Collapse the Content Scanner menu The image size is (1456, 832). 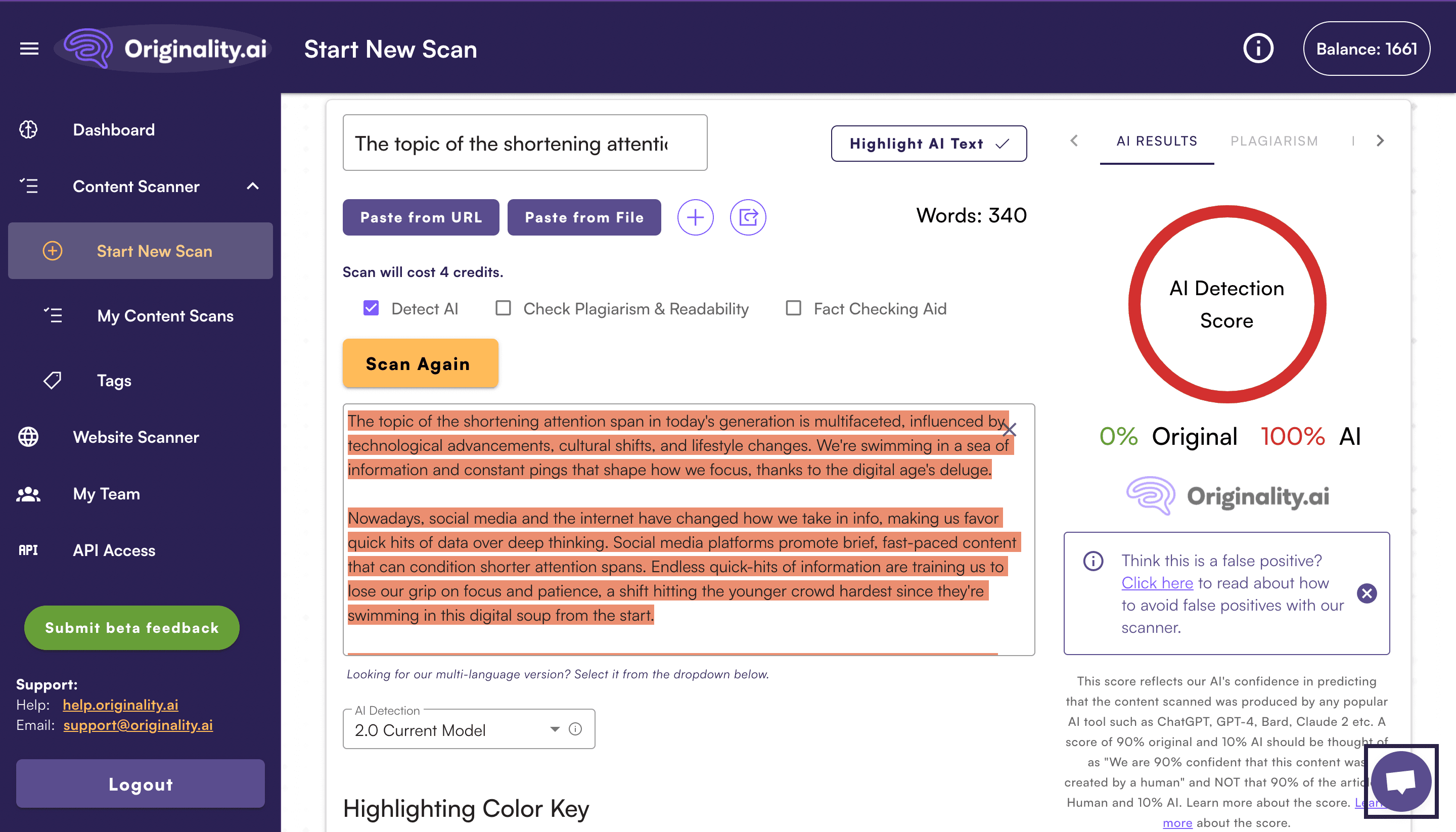click(x=253, y=187)
